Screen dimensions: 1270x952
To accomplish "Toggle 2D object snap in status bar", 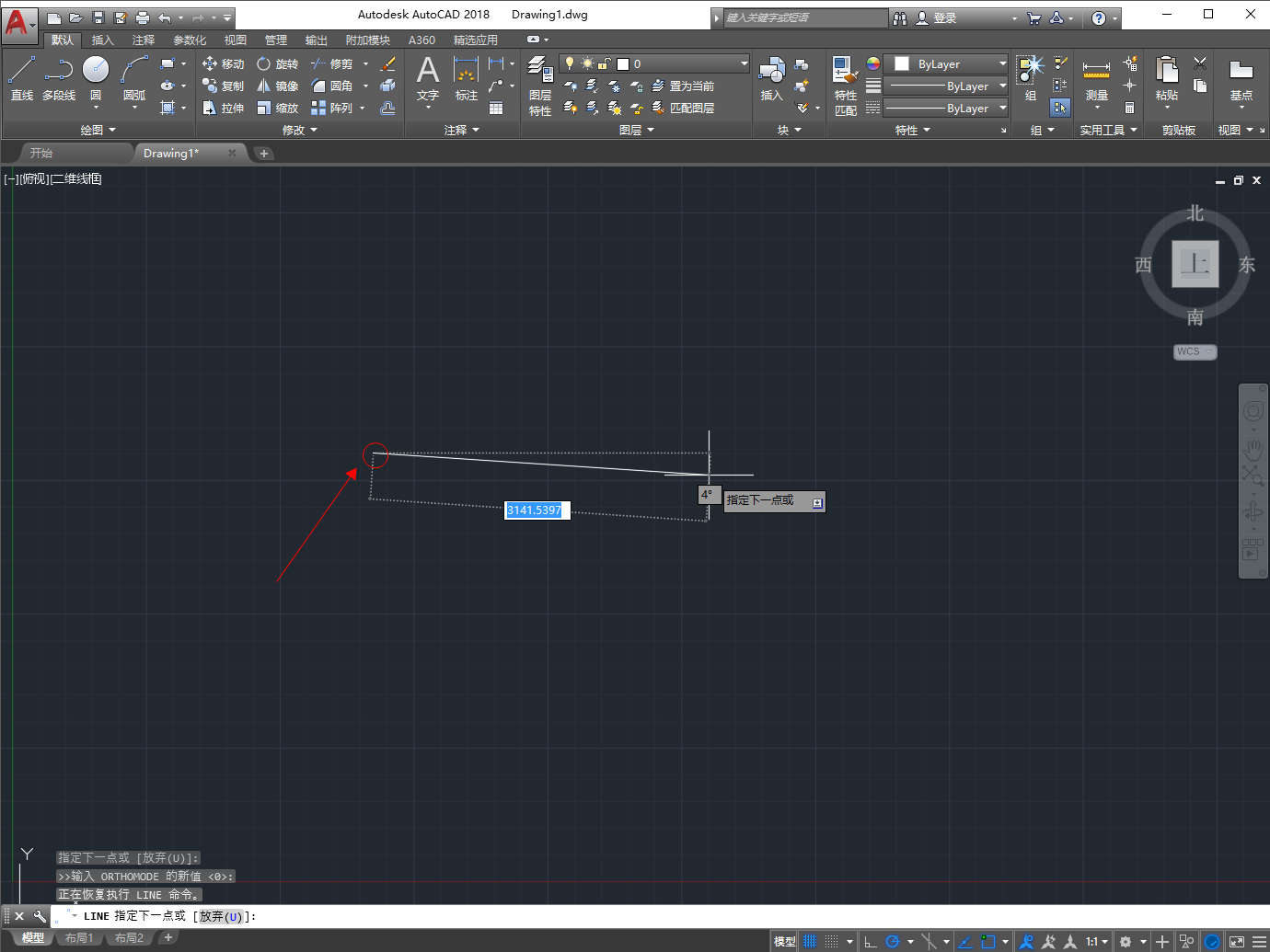I will point(988,941).
